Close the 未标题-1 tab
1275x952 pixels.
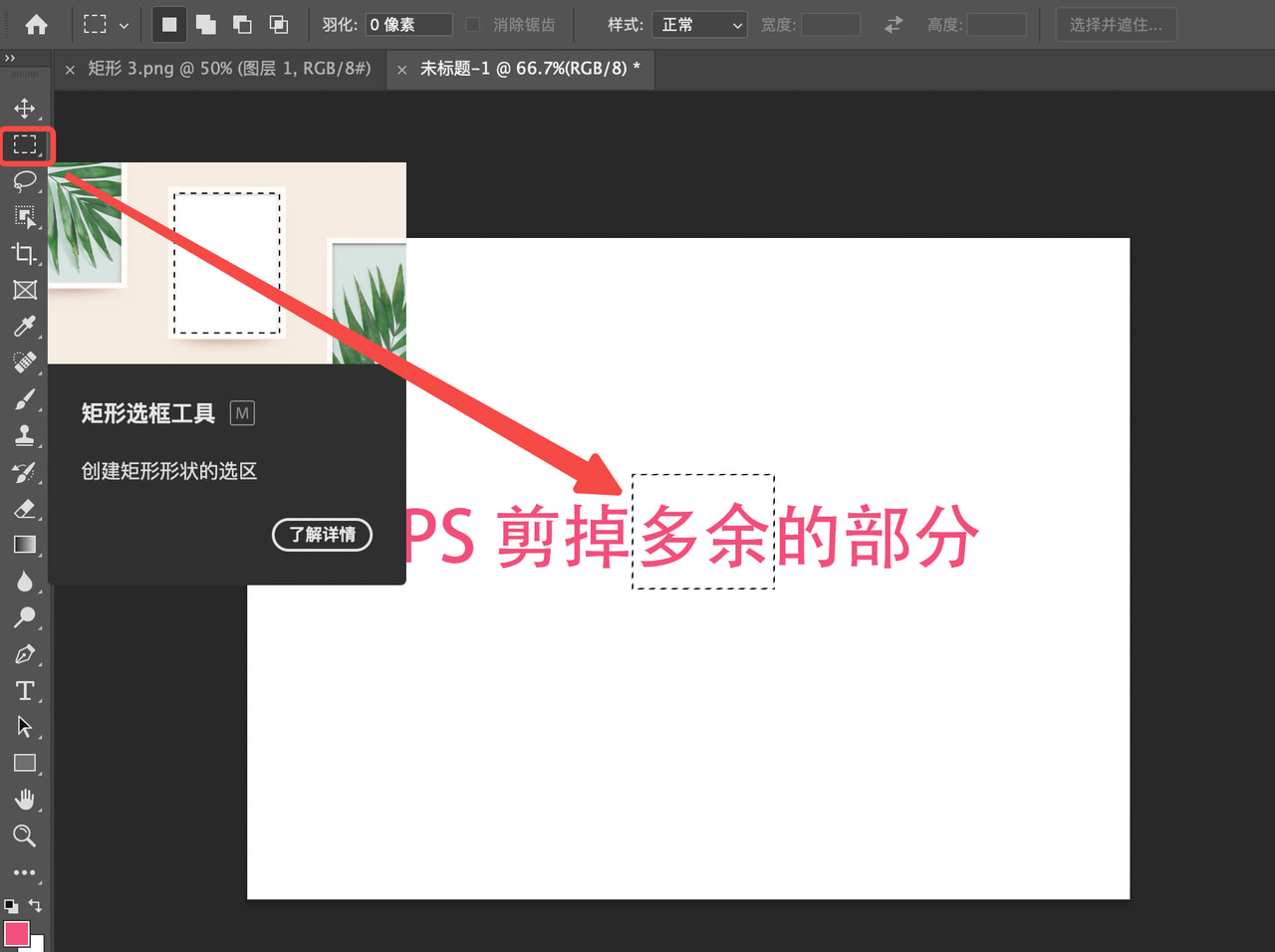[x=402, y=70]
